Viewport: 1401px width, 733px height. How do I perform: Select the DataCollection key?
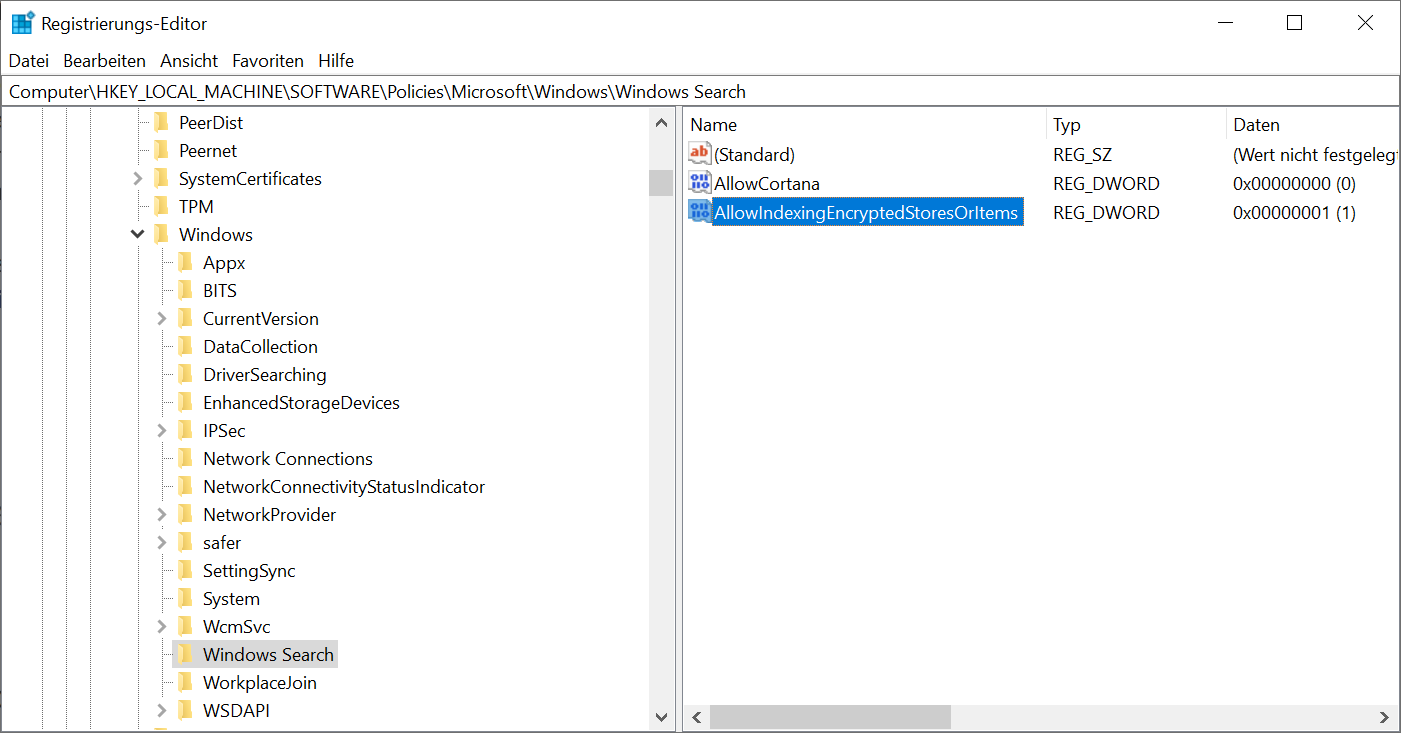click(x=260, y=347)
